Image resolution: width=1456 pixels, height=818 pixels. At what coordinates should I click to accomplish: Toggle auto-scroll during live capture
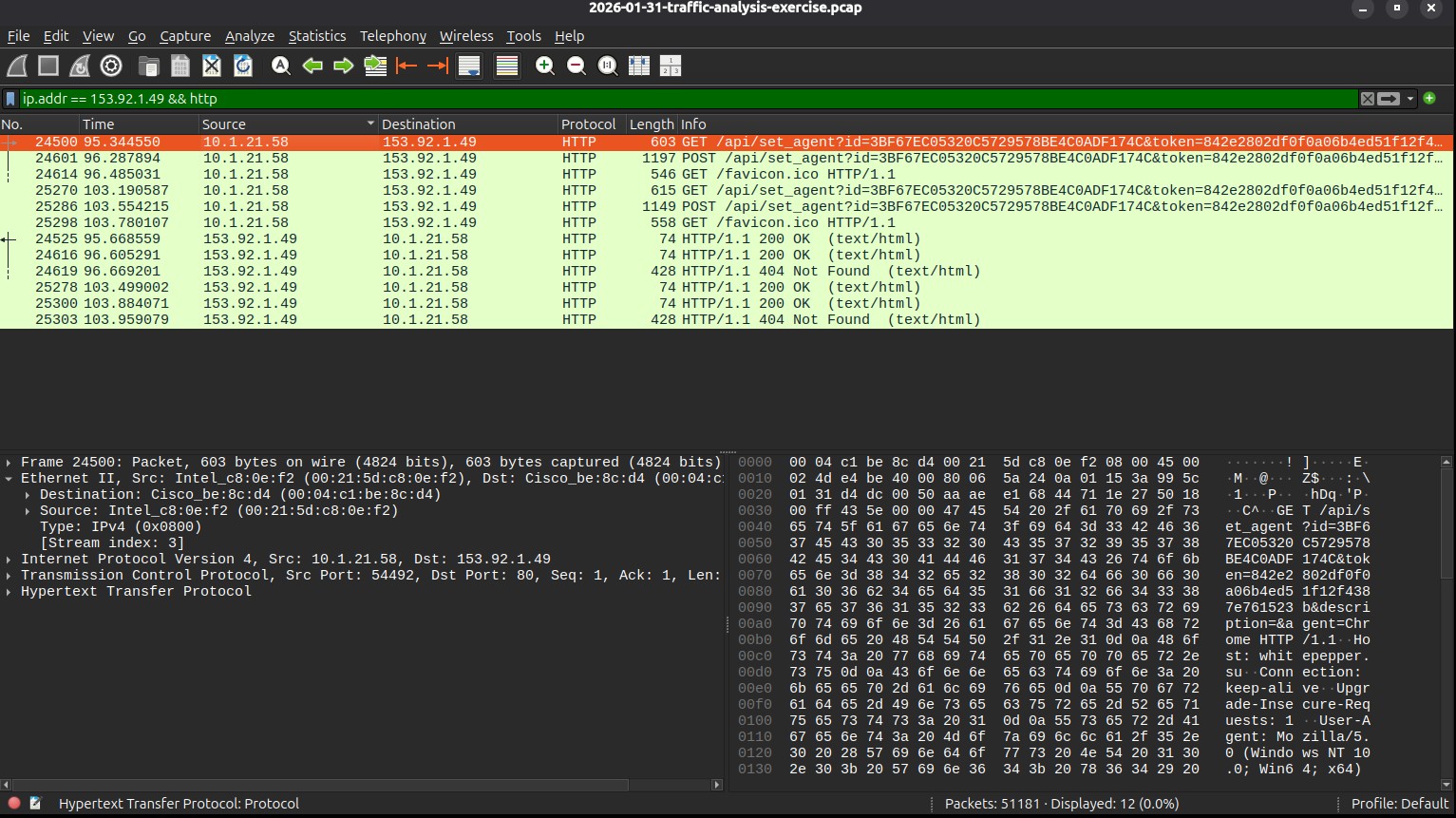click(469, 66)
